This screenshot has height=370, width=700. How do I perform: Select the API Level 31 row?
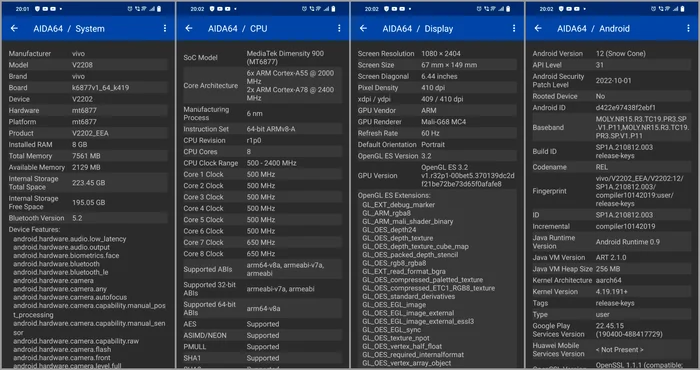pos(611,65)
